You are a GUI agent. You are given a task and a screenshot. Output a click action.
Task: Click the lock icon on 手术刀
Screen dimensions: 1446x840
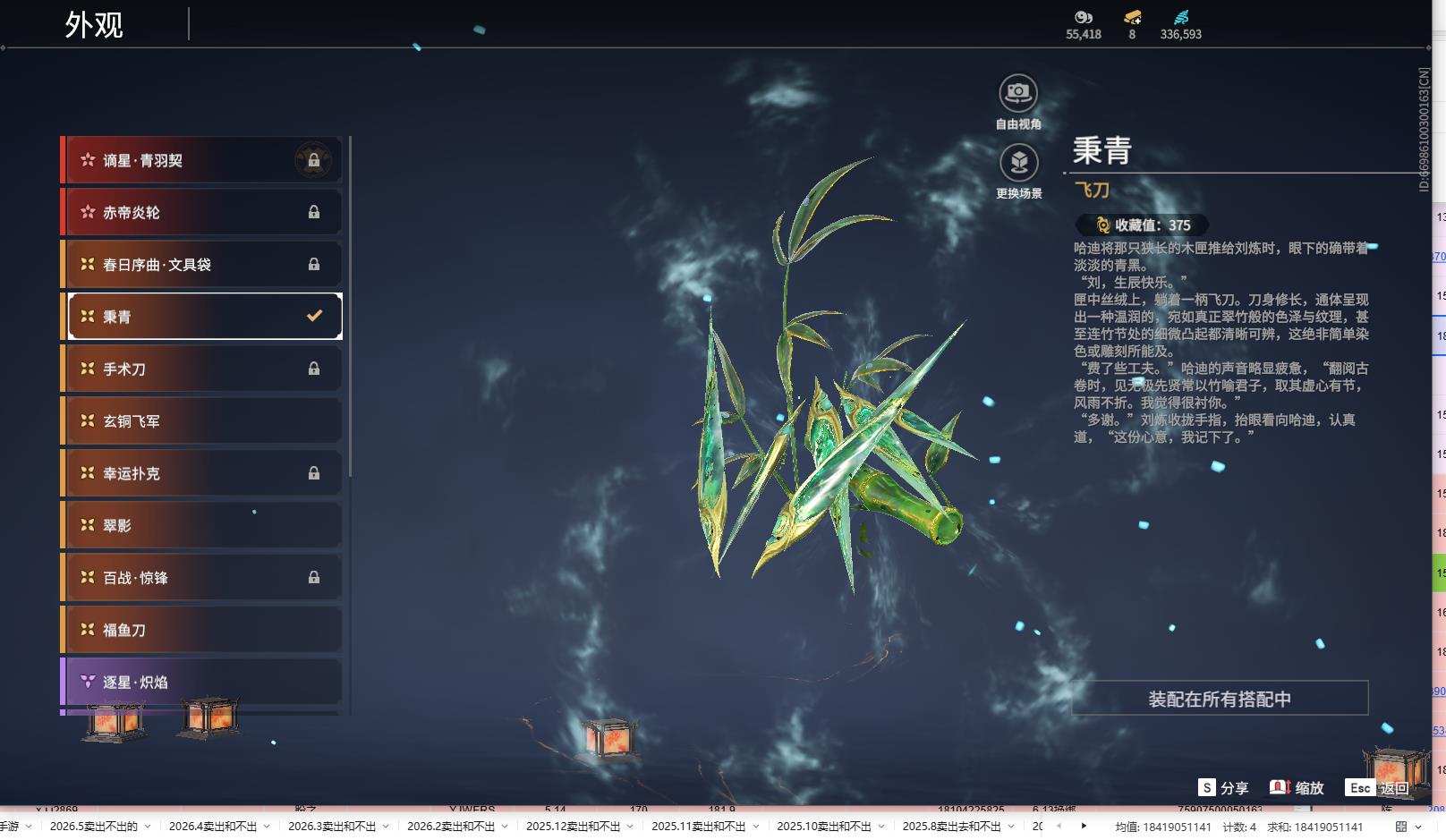point(314,369)
